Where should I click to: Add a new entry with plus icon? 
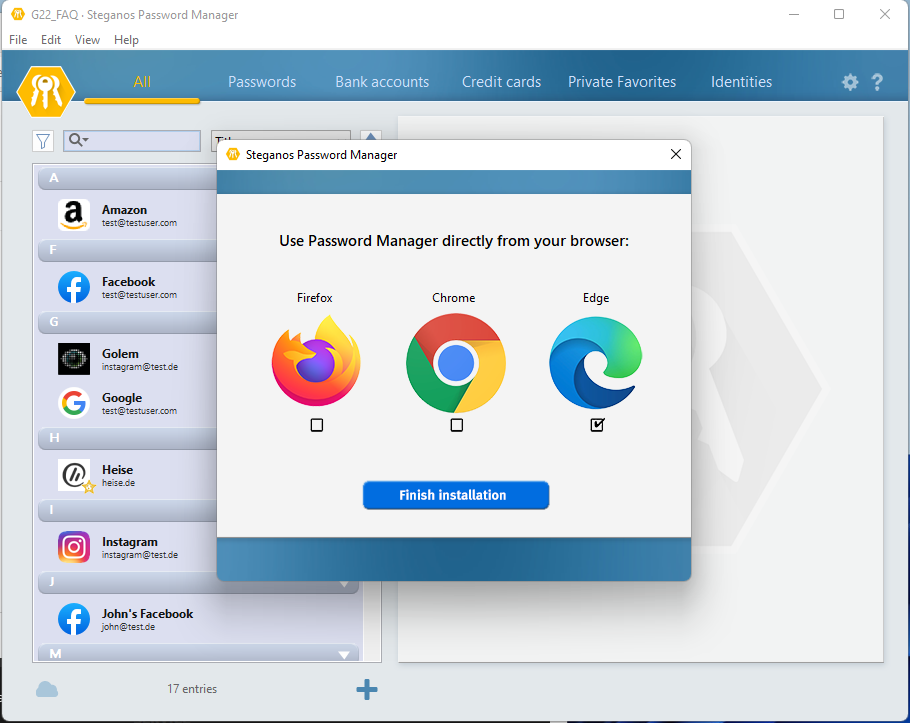pyautogui.click(x=367, y=689)
